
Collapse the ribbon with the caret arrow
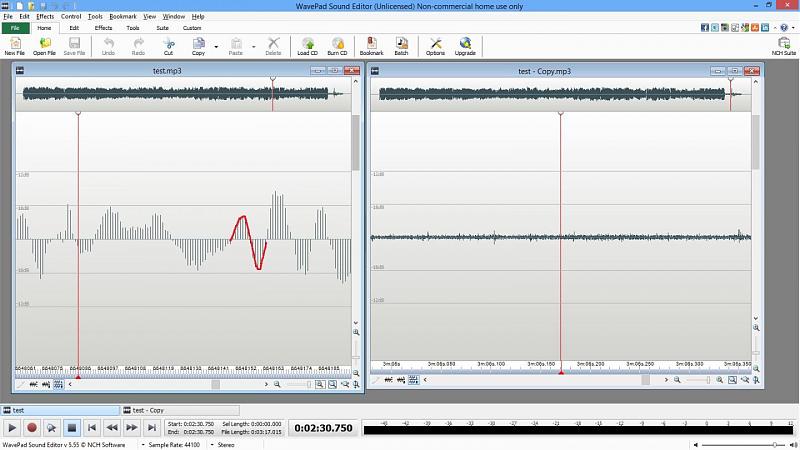[x=775, y=28]
